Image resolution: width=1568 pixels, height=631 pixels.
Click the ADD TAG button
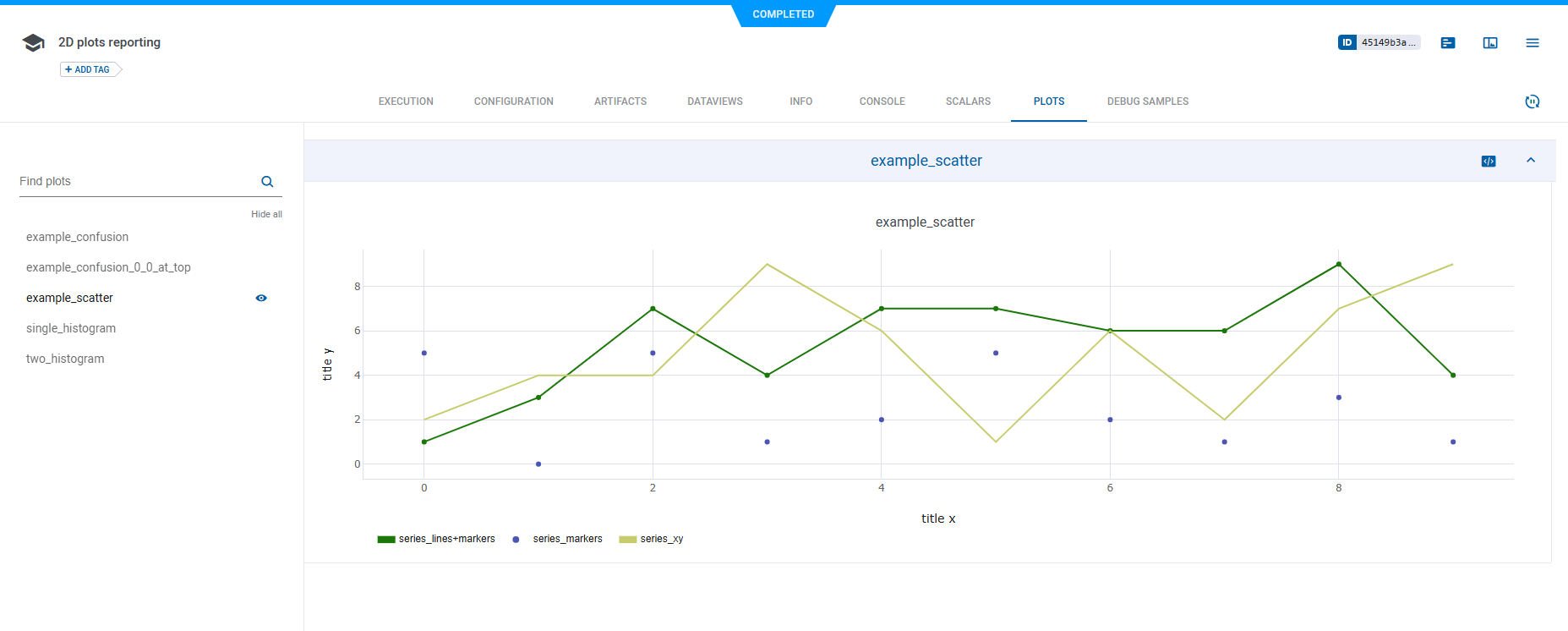[88, 69]
